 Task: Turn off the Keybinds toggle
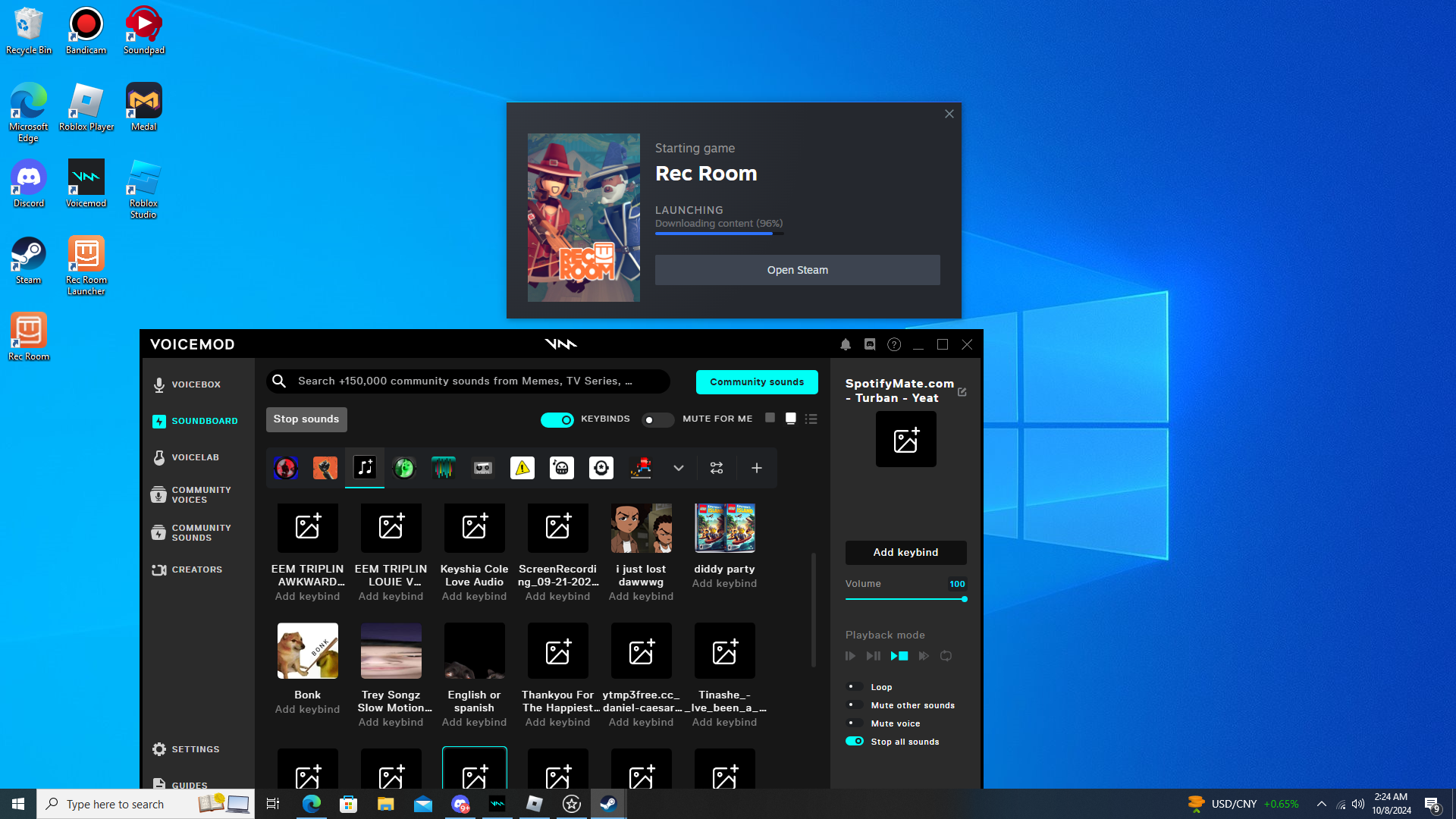pos(557,419)
